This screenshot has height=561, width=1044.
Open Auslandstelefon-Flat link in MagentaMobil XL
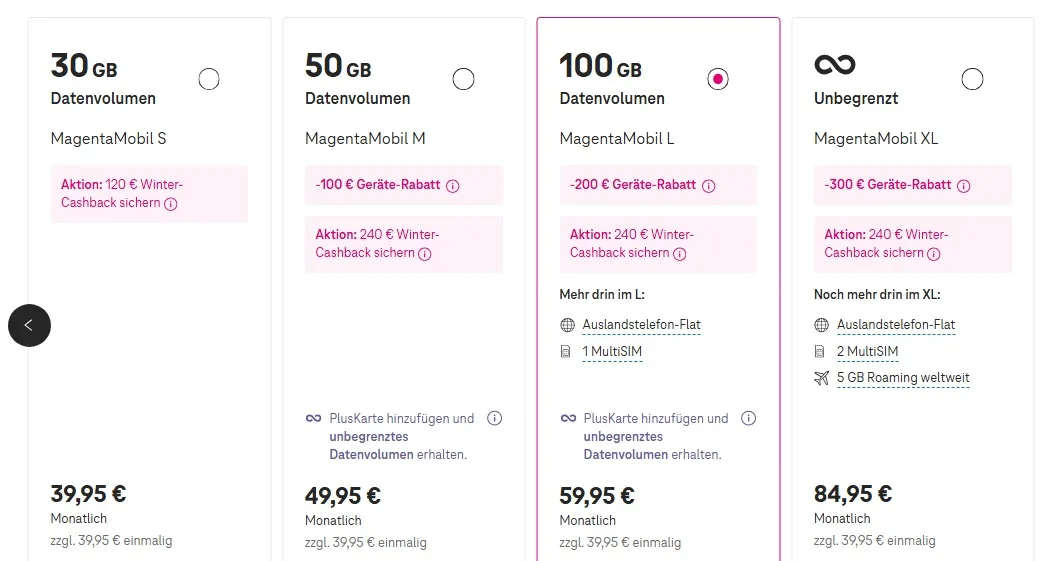(896, 325)
